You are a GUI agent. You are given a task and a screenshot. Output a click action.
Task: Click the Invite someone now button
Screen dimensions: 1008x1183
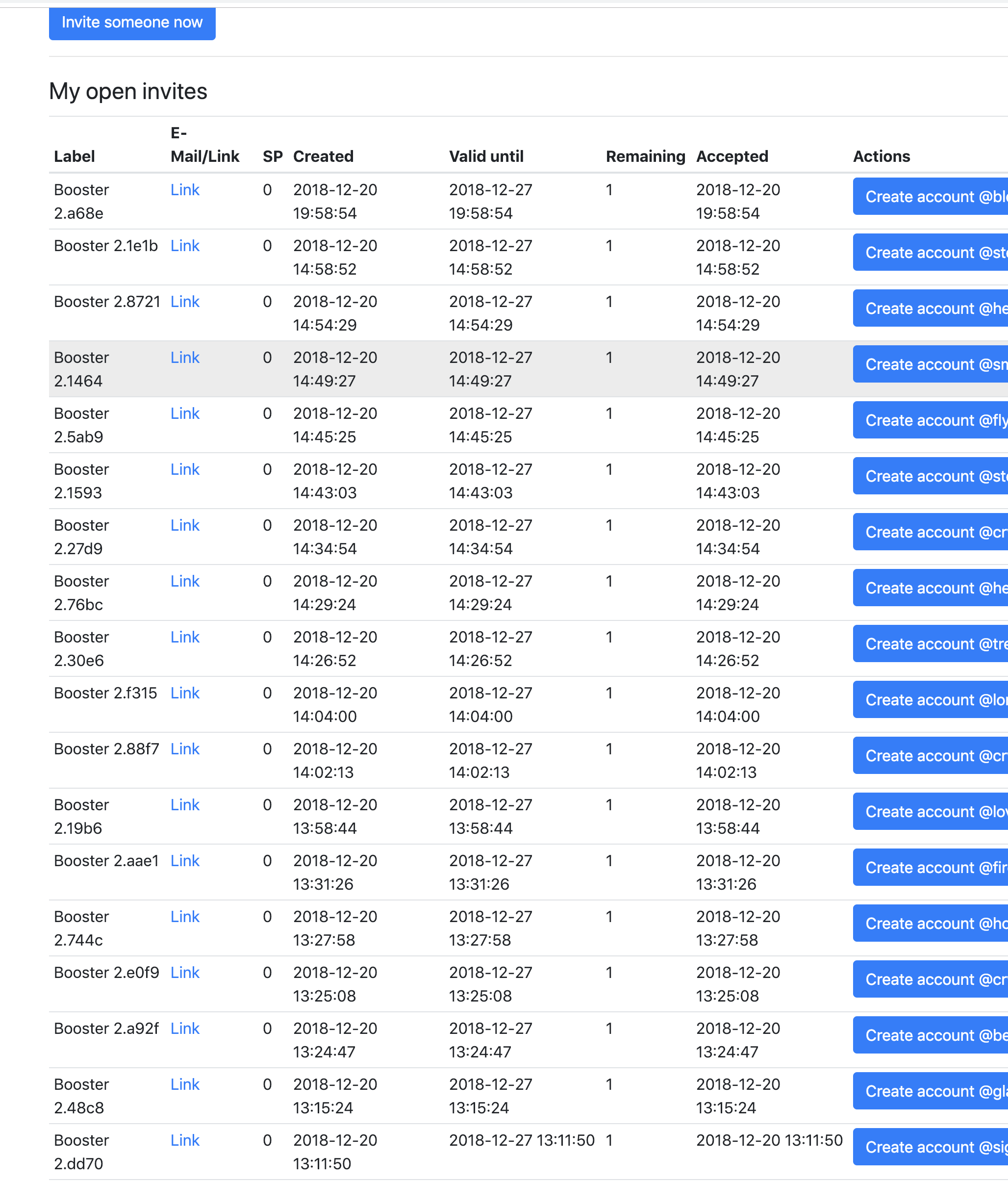132,23
